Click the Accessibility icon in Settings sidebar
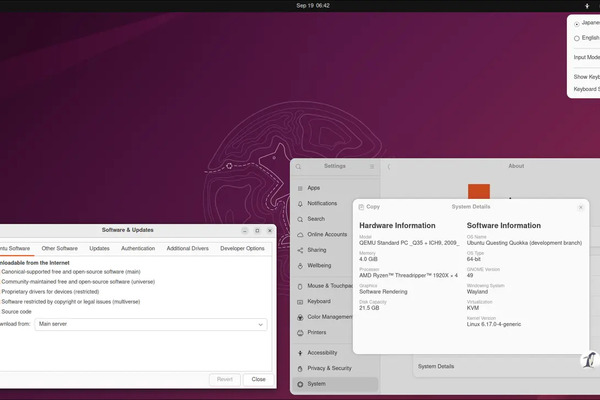 click(x=300, y=353)
